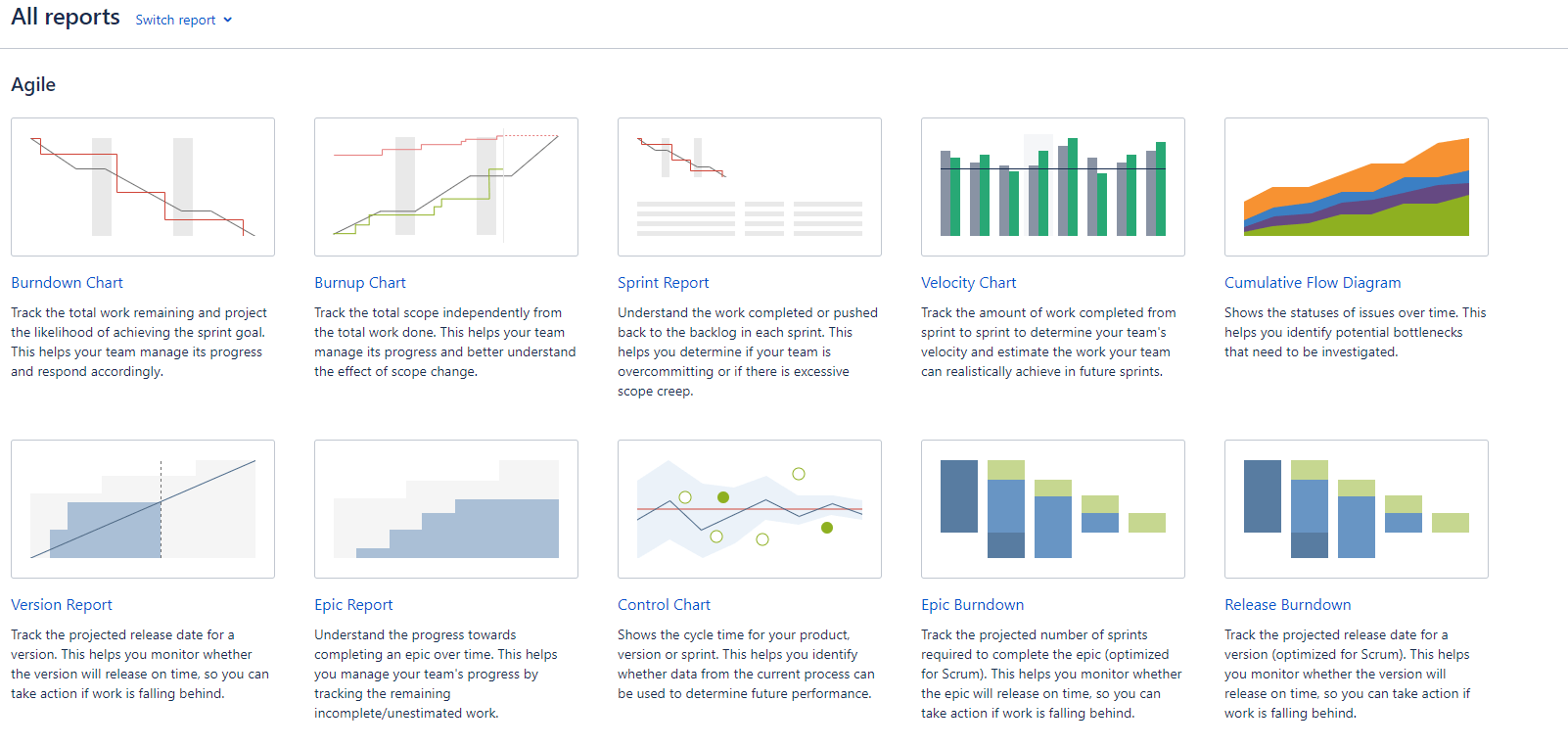The height and width of the screenshot is (747, 1568).
Task: Click the Version Report title link
Action: click(x=62, y=605)
